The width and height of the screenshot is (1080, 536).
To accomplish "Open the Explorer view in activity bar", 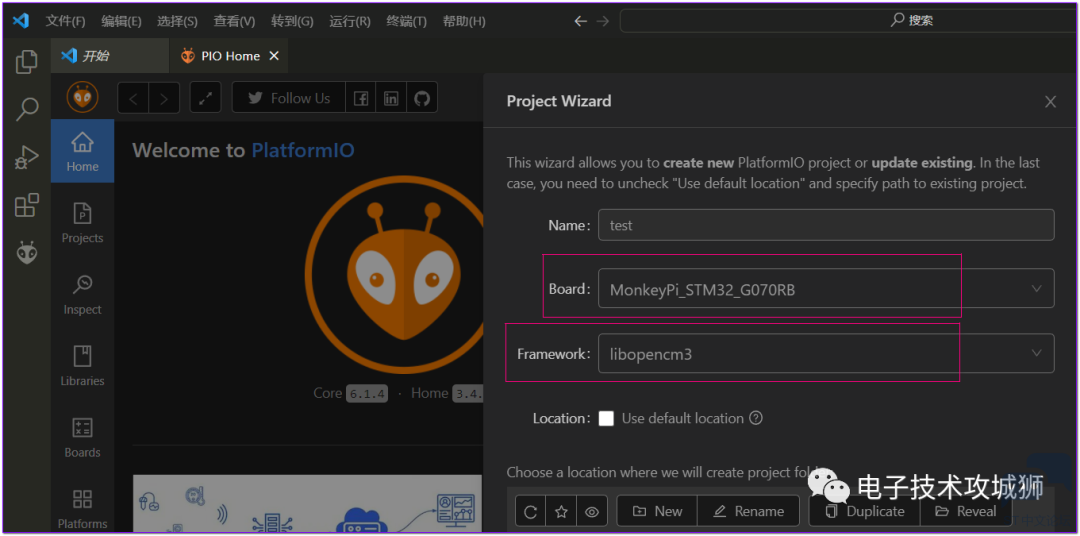I will click(x=26, y=62).
